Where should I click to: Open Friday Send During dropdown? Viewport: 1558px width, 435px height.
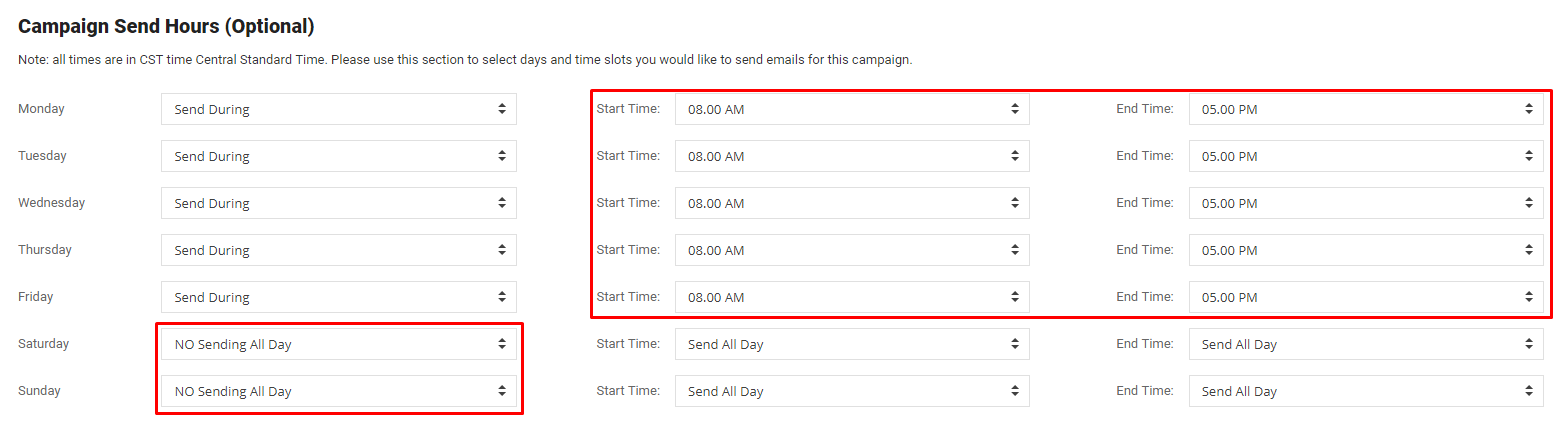pyautogui.click(x=339, y=297)
